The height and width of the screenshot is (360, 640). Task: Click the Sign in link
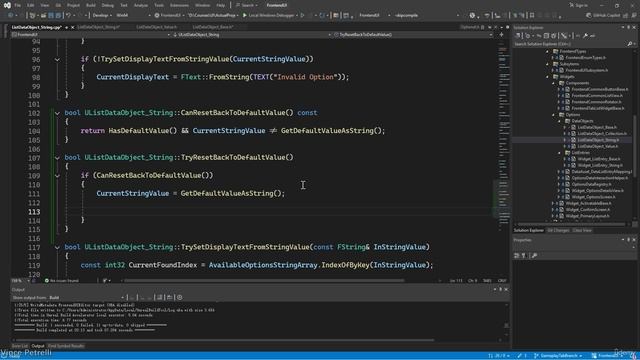pos(579,5)
